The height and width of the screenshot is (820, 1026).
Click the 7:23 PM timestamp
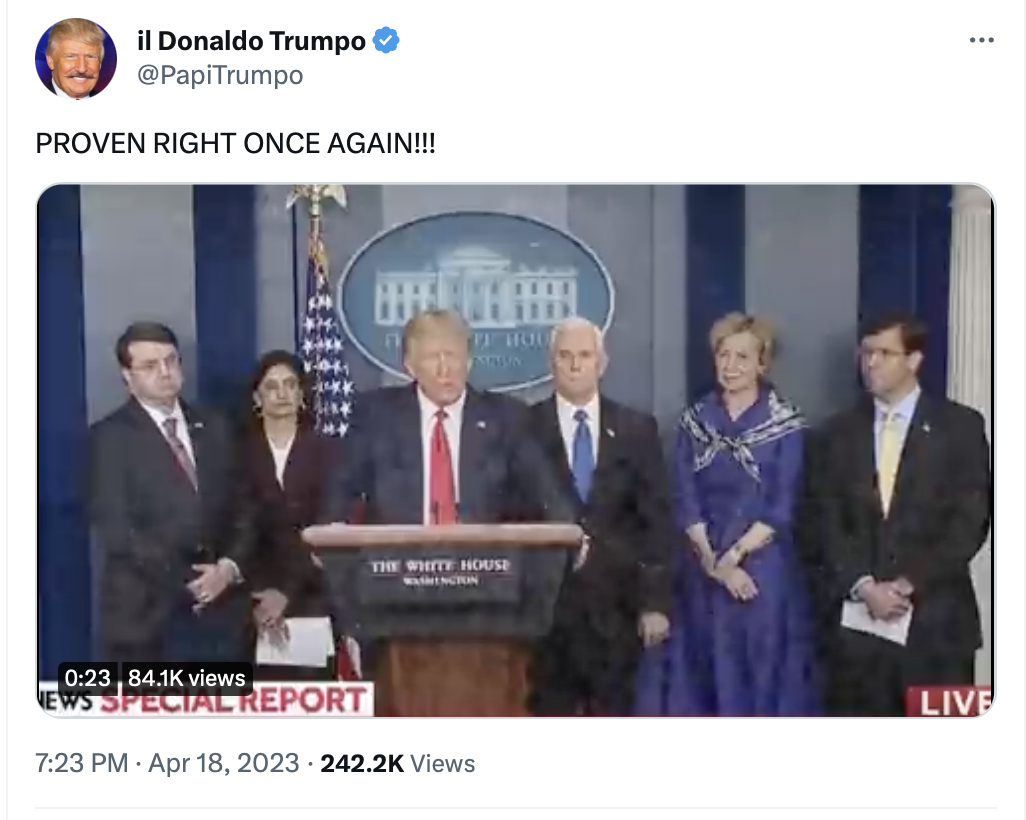[82, 763]
